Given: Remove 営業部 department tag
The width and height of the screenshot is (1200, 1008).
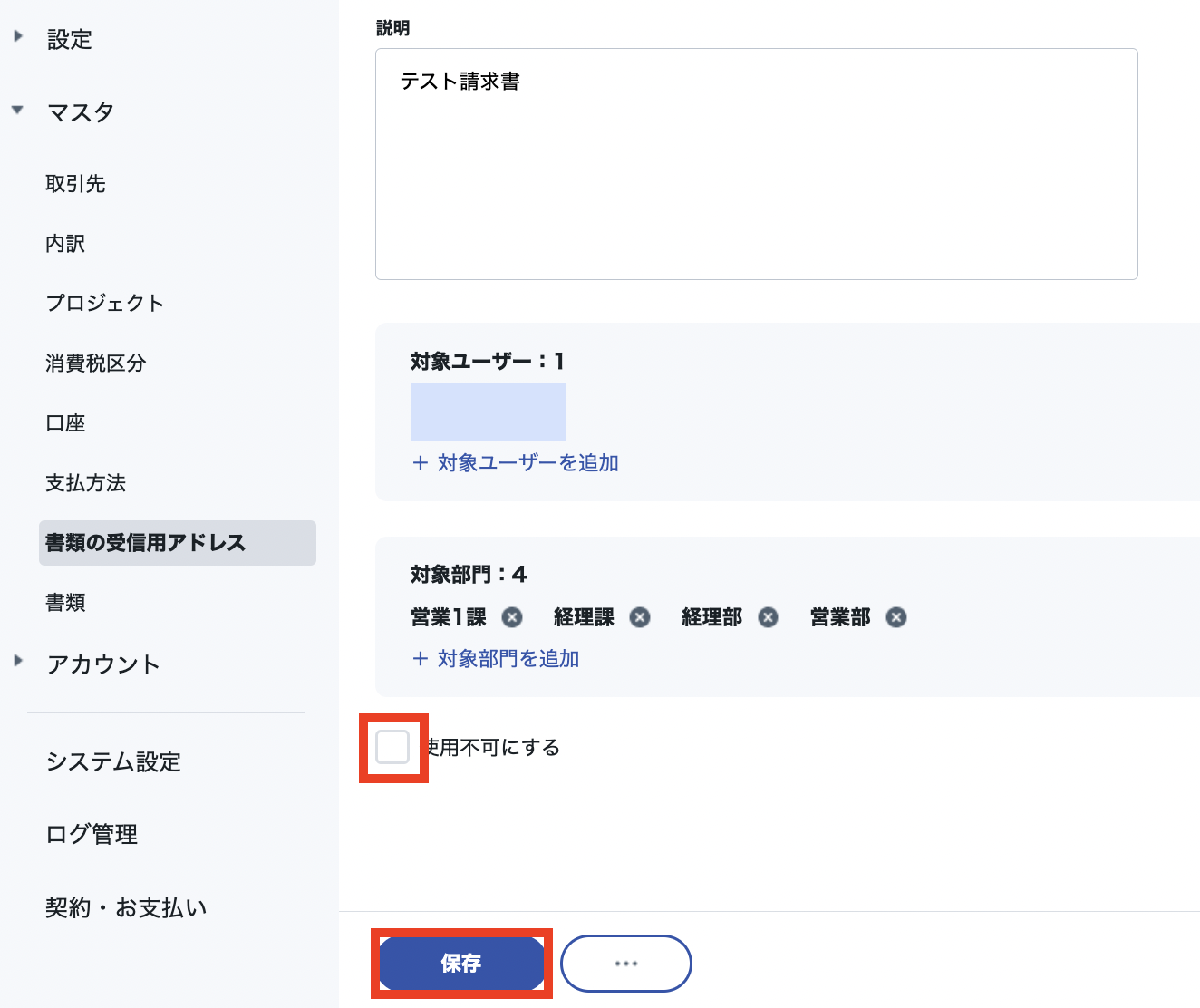Looking at the screenshot, I should (x=896, y=617).
